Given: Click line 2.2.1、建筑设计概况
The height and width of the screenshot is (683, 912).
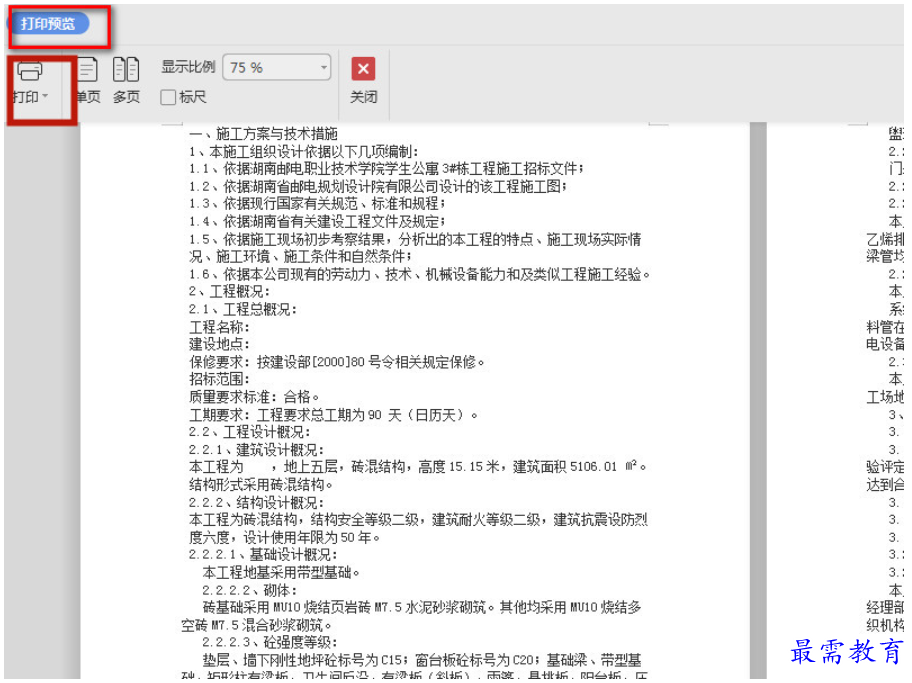Looking at the screenshot, I should [x=256, y=450].
